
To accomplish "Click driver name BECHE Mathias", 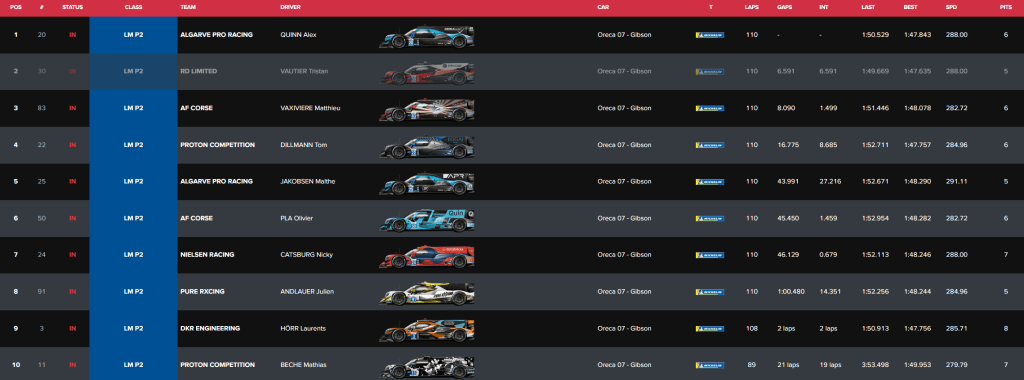I will (303, 365).
